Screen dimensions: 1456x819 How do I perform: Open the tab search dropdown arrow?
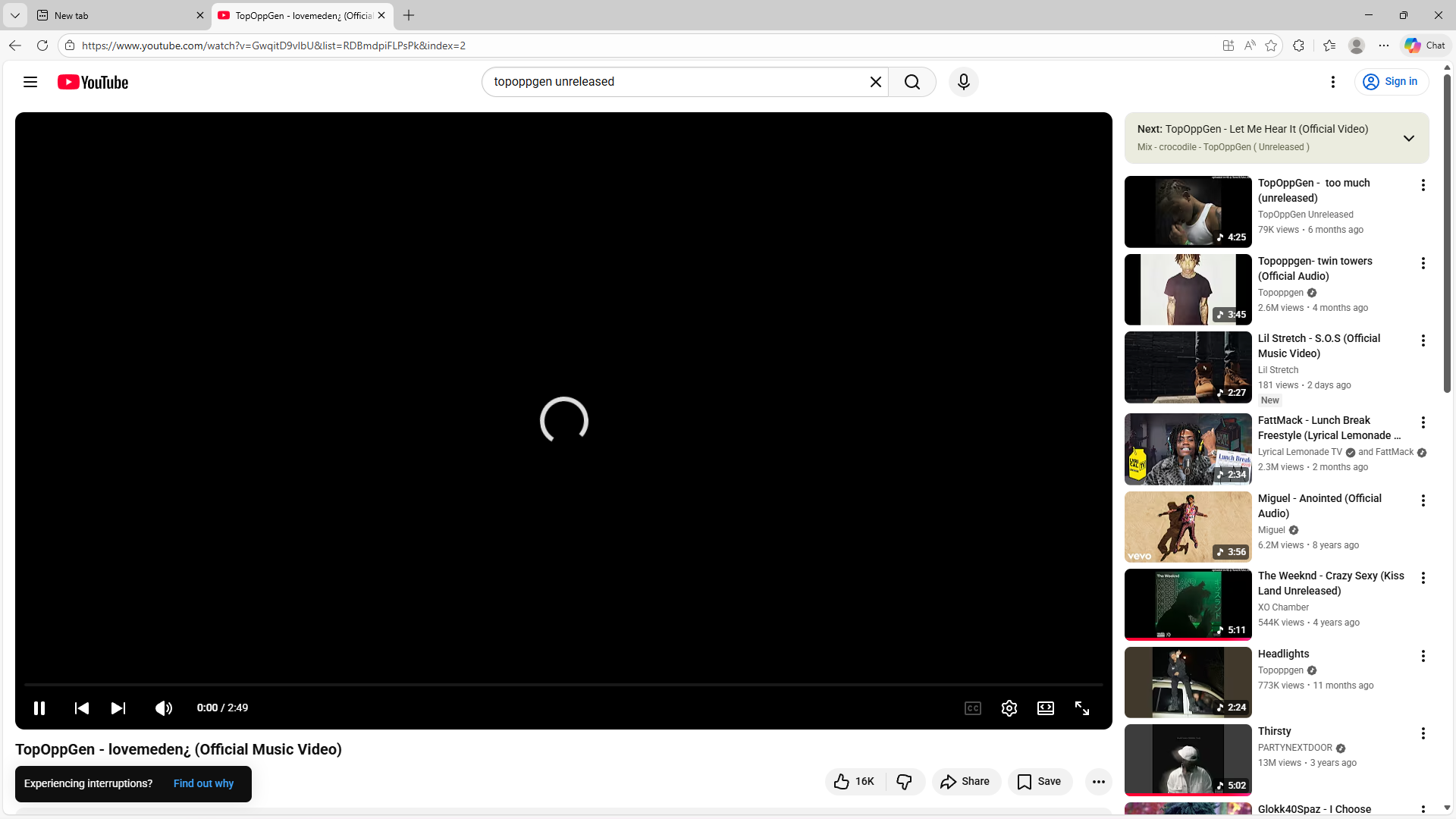(15, 15)
